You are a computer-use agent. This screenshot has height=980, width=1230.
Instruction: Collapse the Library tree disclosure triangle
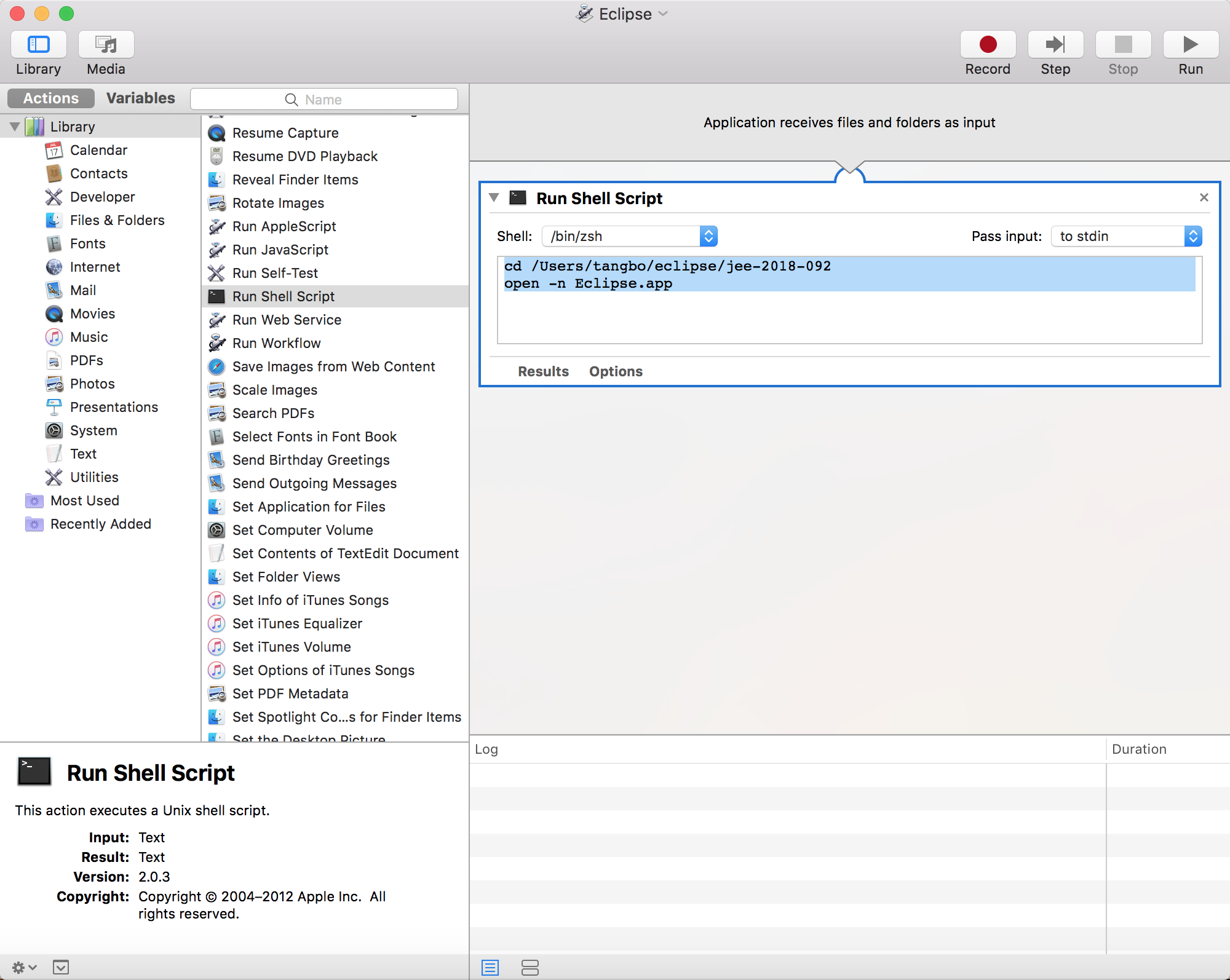15,127
